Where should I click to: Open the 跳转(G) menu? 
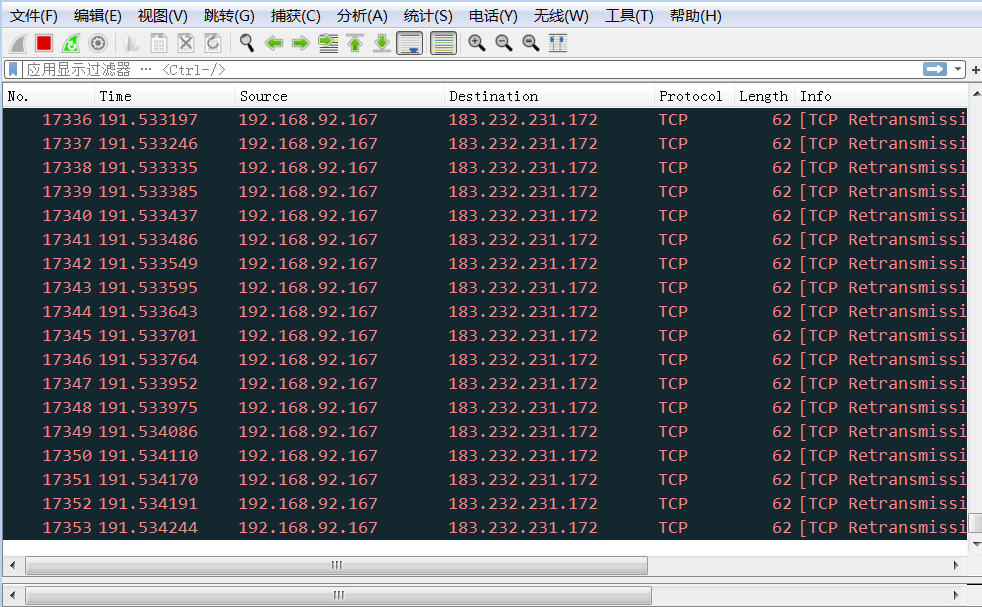pos(229,16)
